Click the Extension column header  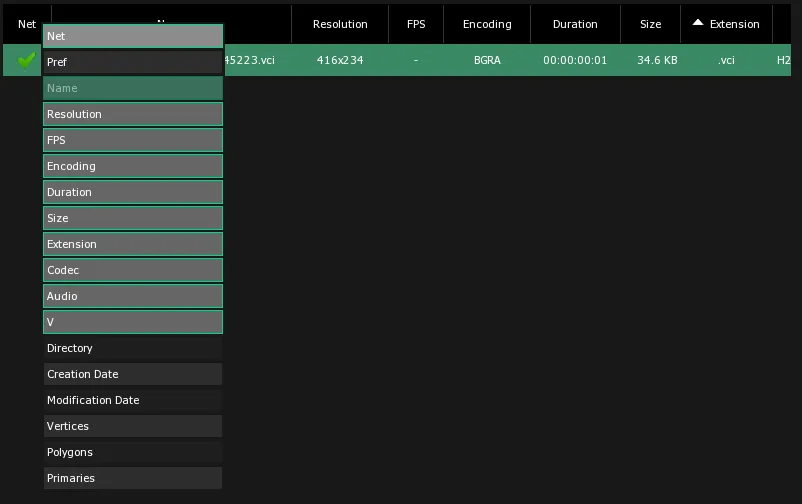[726, 24]
